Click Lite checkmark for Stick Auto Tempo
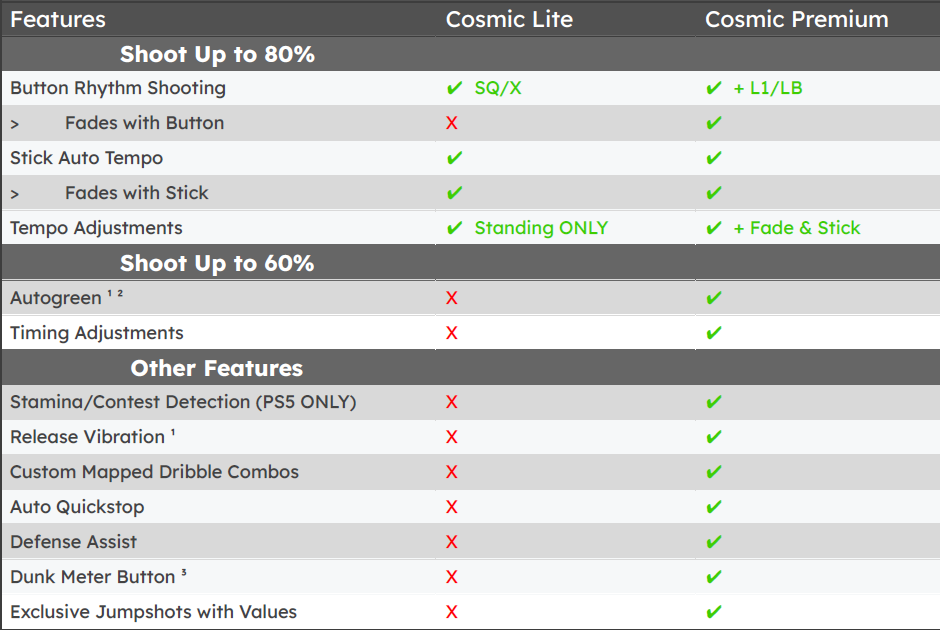Viewport: 940px width, 630px height. point(454,158)
